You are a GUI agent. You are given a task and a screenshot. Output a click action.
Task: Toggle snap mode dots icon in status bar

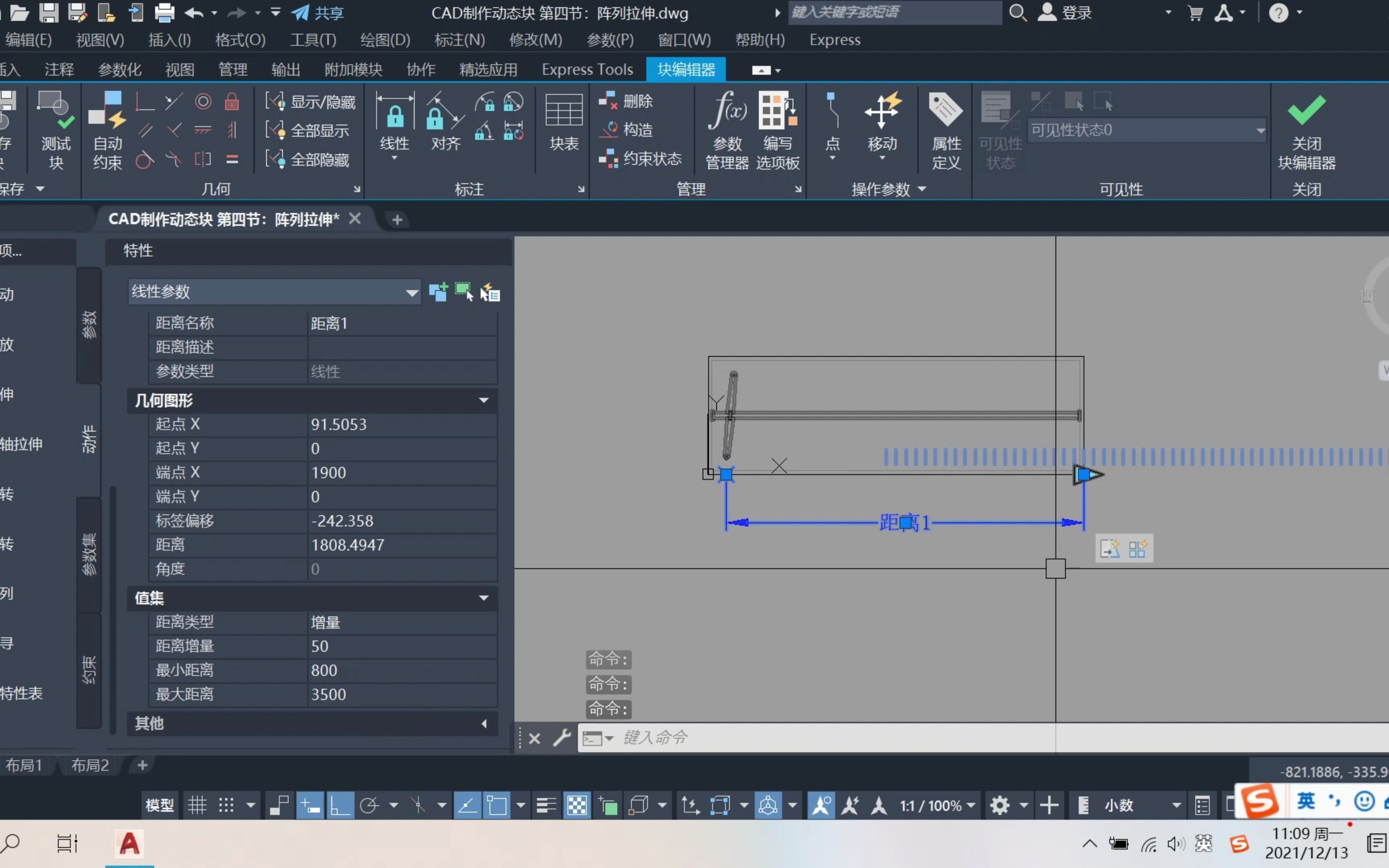click(226, 805)
